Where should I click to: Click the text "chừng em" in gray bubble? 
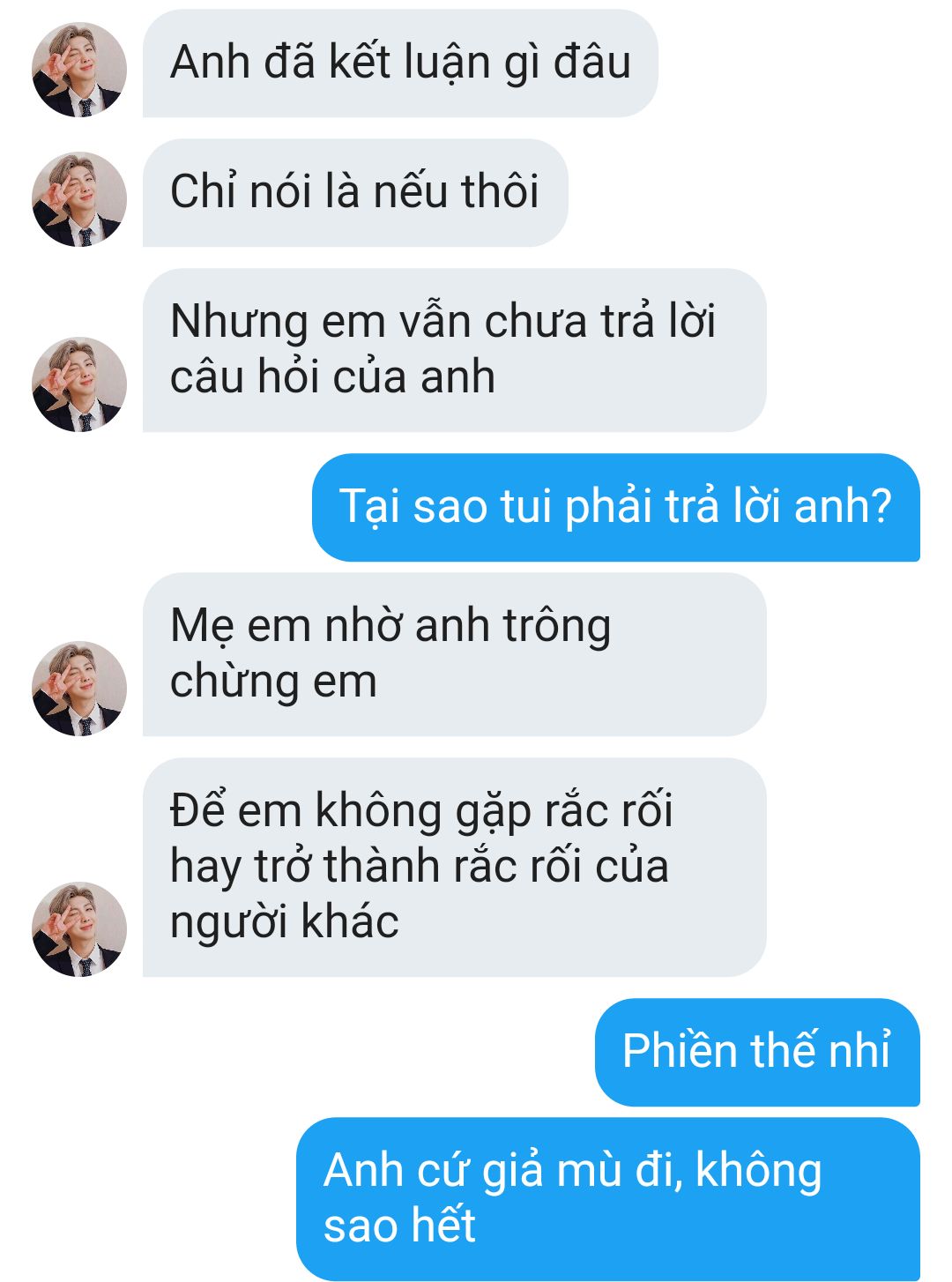coord(273,682)
